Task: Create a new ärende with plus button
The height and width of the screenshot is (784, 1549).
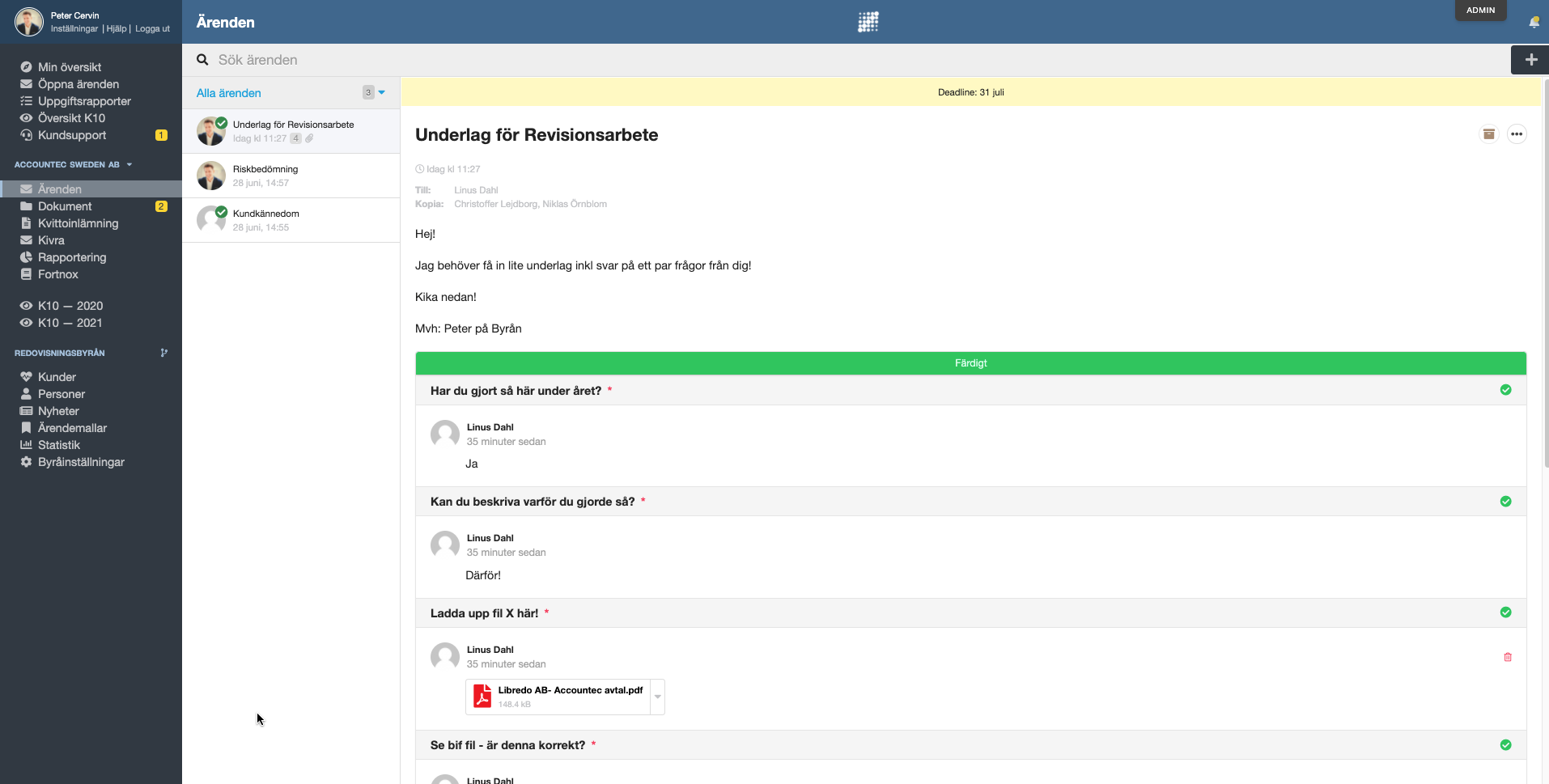Action: click(1530, 60)
